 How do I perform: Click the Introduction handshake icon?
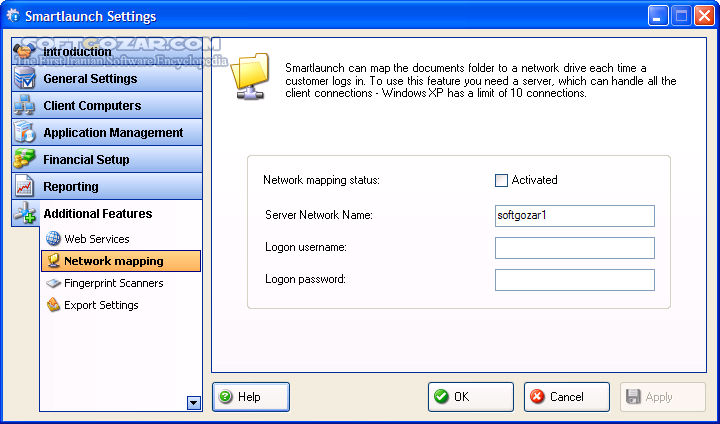pyautogui.click(x=24, y=51)
